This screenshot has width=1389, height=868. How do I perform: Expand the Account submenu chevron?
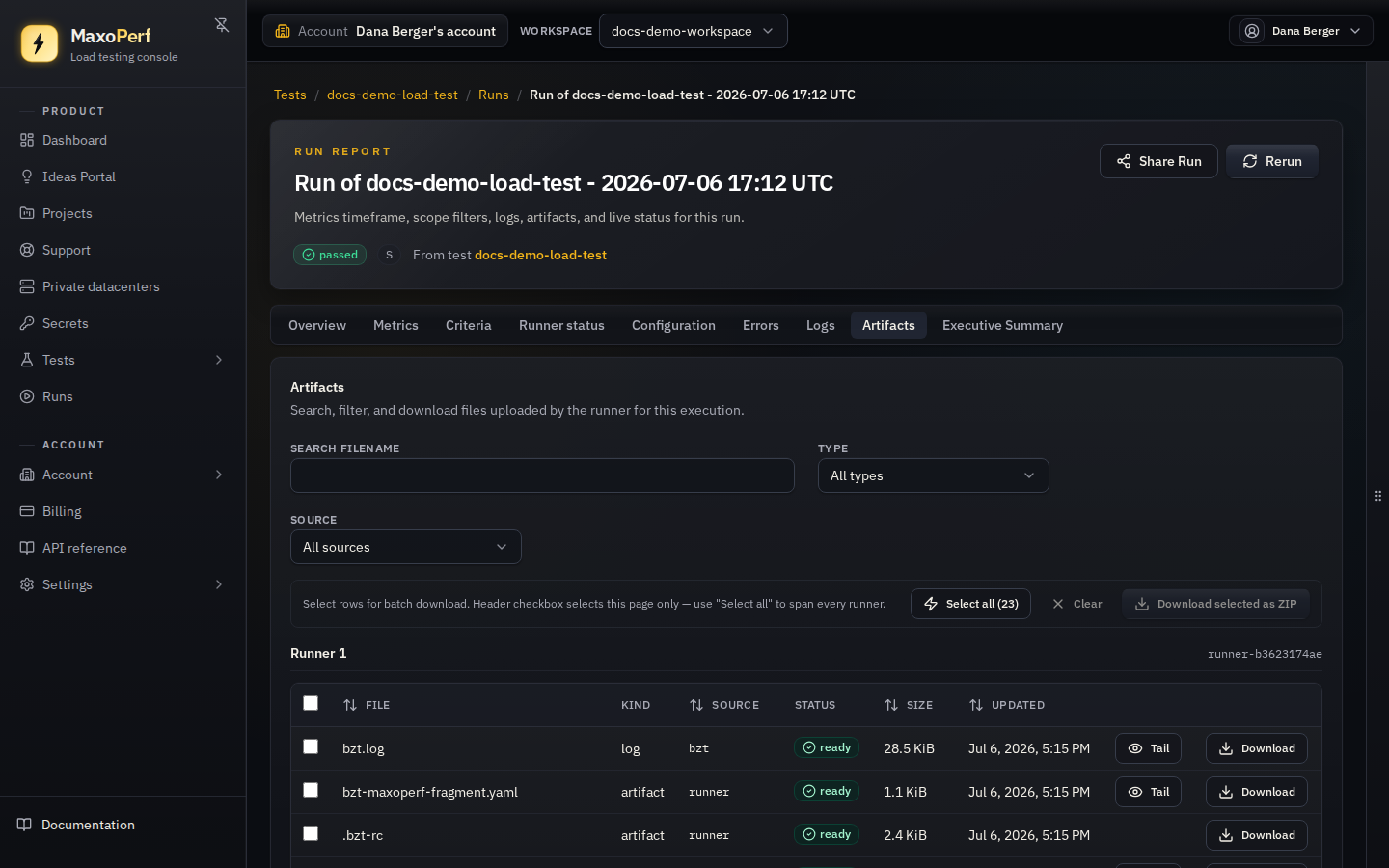219,475
